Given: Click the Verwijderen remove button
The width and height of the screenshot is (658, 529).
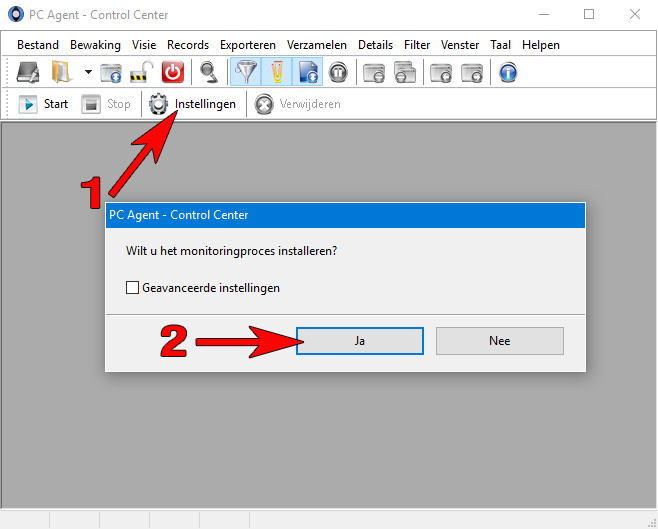Looking at the screenshot, I should click(x=298, y=104).
